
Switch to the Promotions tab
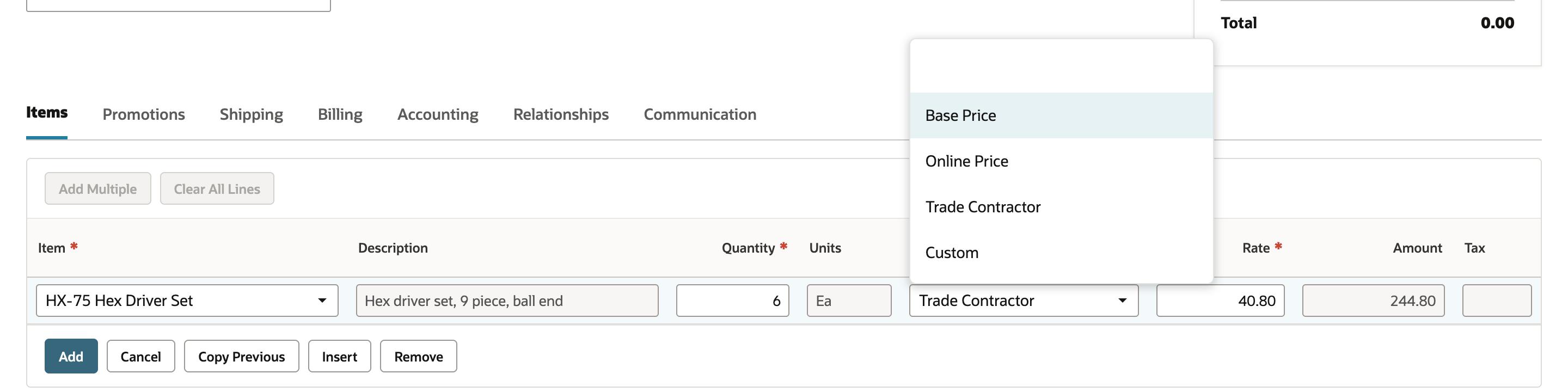(x=144, y=114)
